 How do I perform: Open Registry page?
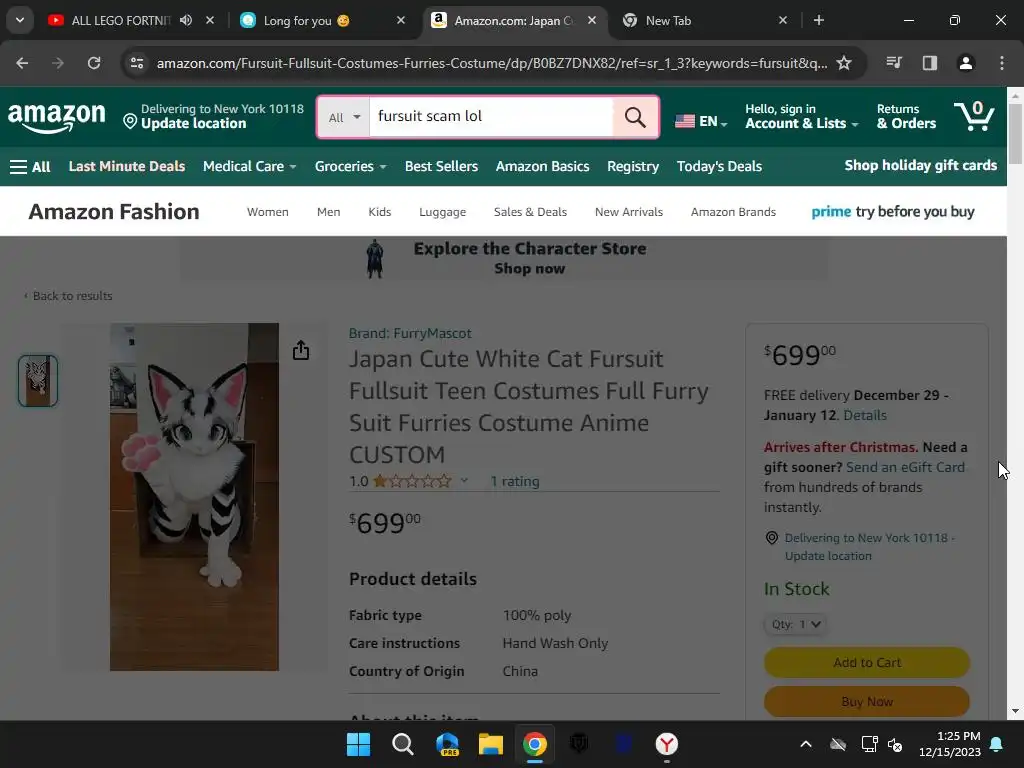(633, 167)
